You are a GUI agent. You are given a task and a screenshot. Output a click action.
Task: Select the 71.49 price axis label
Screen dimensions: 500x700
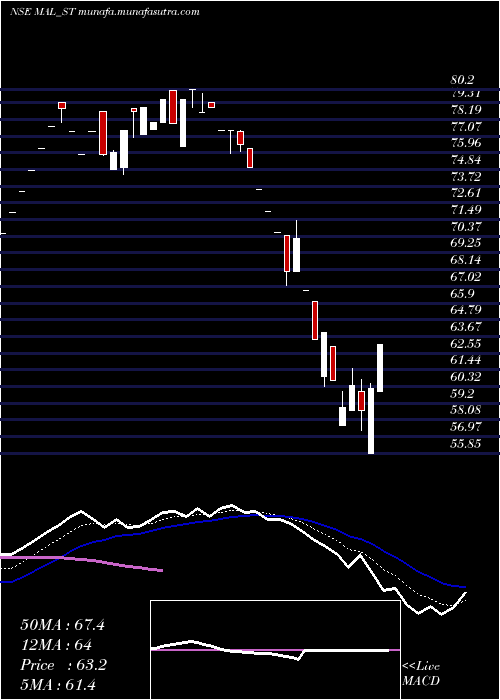pyautogui.click(x=467, y=210)
